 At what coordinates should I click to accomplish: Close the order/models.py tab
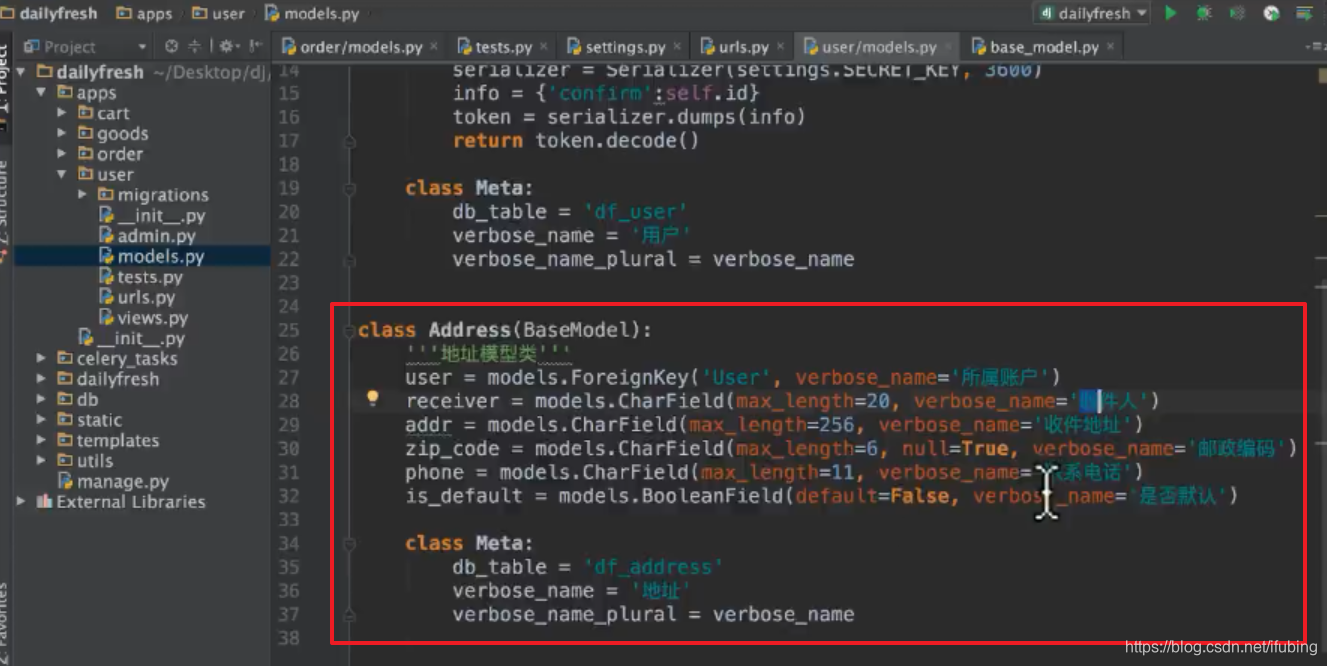pyautogui.click(x=434, y=47)
